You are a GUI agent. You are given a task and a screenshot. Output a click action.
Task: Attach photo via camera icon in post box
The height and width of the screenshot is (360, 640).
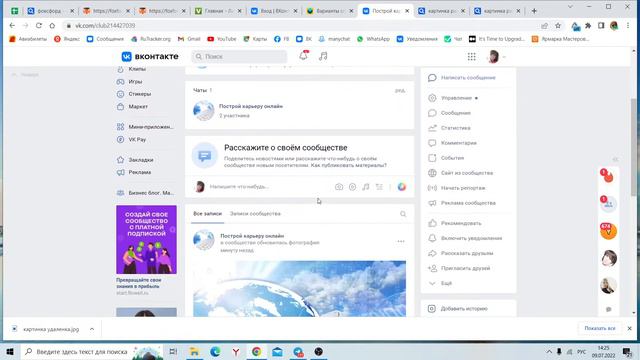pos(339,187)
